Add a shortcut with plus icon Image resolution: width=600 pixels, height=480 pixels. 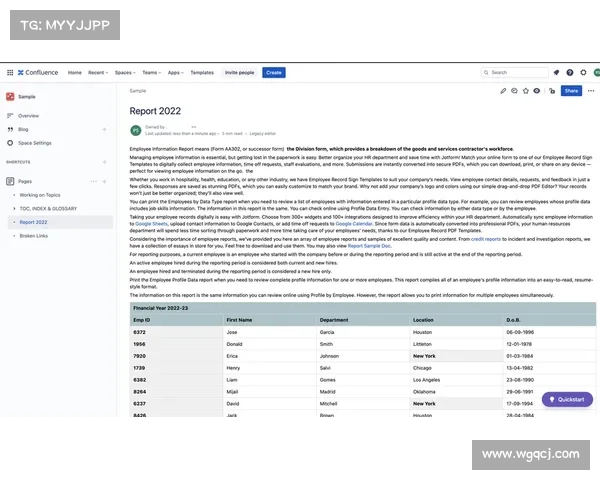click(x=104, y=162)
